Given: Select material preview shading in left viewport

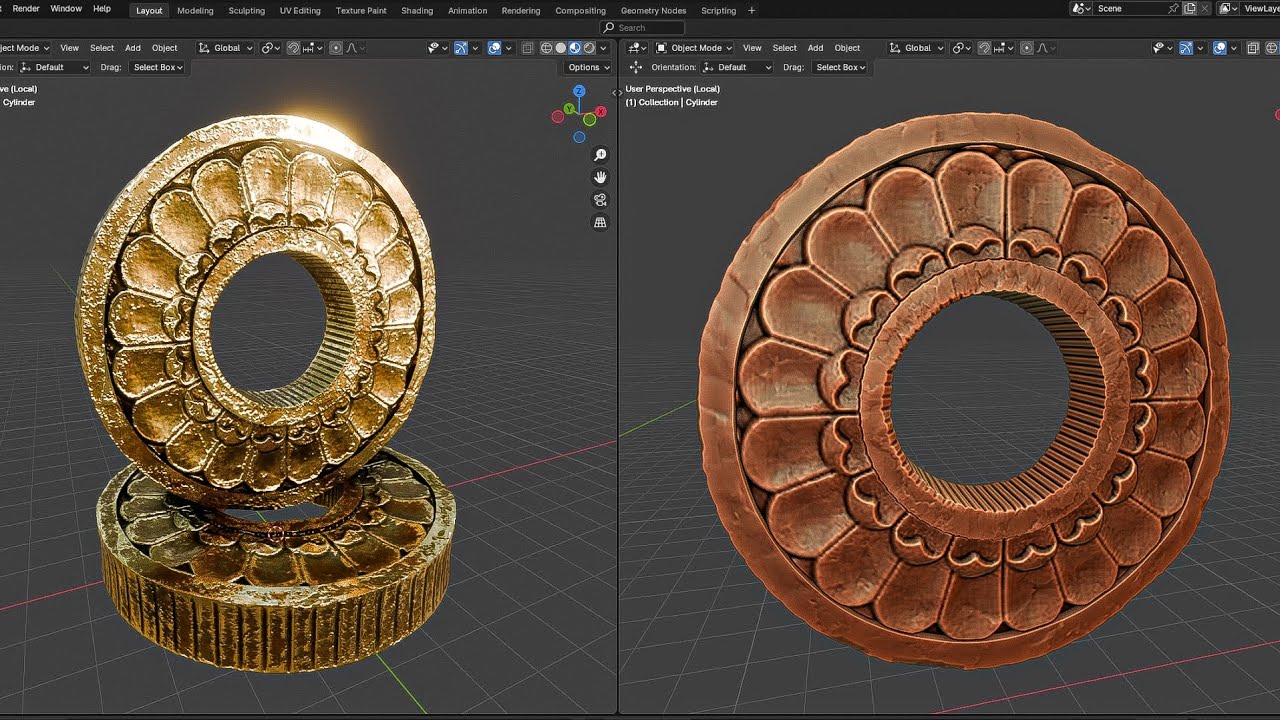Looking at the screenshot, I should point(575,48).
